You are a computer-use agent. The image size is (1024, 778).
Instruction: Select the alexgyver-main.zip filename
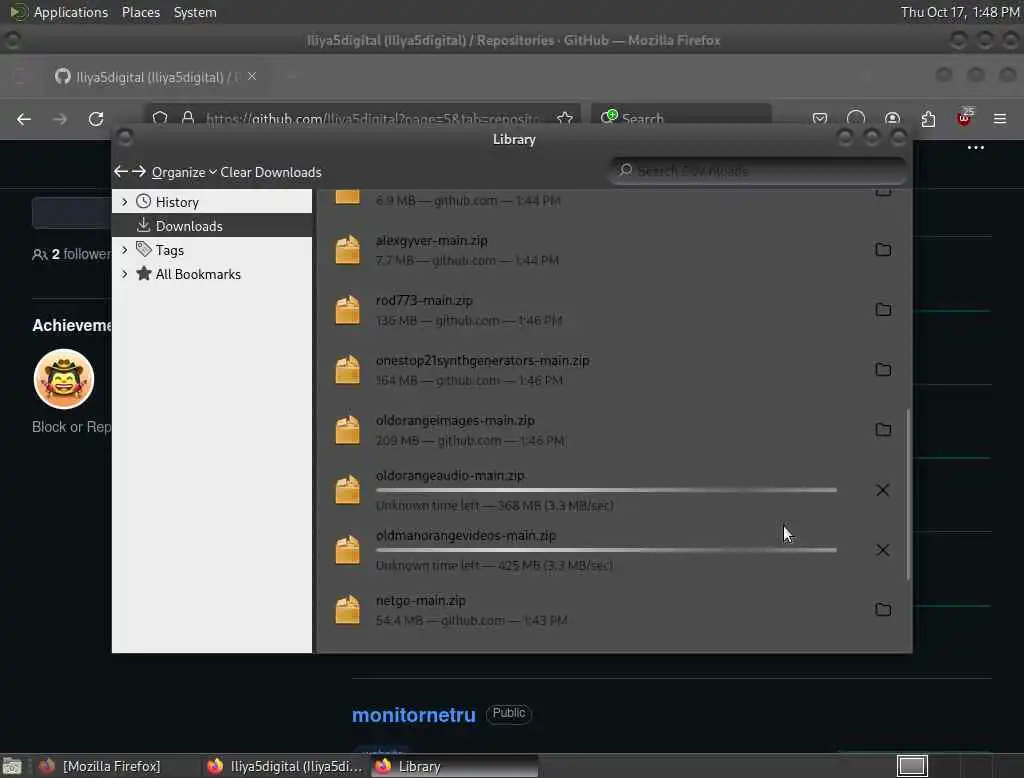[x=432, y=240]
